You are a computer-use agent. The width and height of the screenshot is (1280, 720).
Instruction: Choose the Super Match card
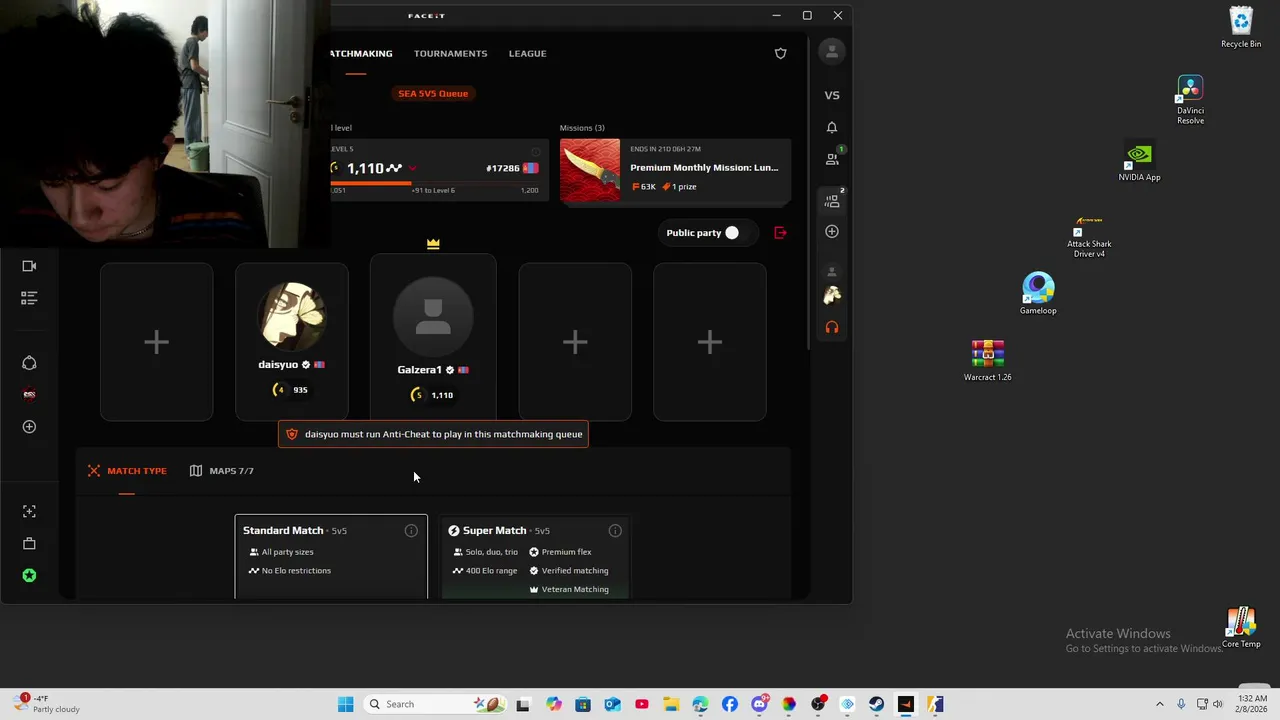click(x=535, y=556)
